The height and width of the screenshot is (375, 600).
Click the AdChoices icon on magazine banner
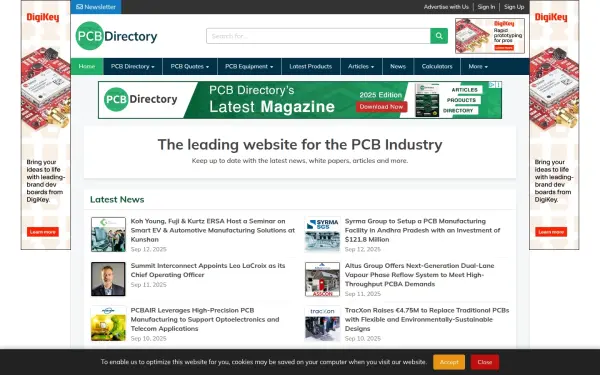tap(492, 85)
